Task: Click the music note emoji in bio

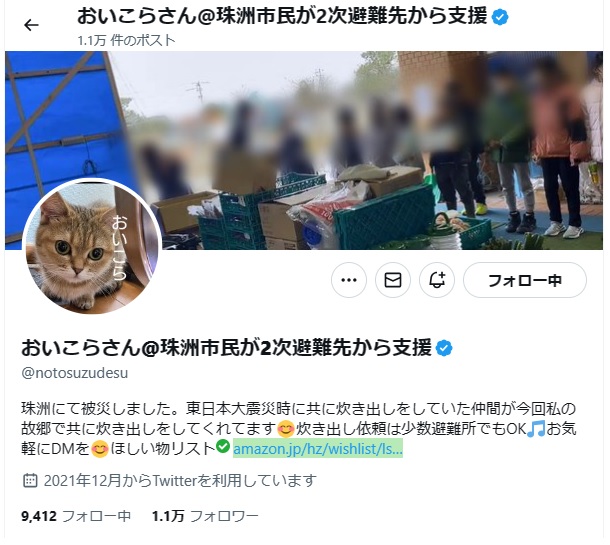Action: (x=536, y=429)
